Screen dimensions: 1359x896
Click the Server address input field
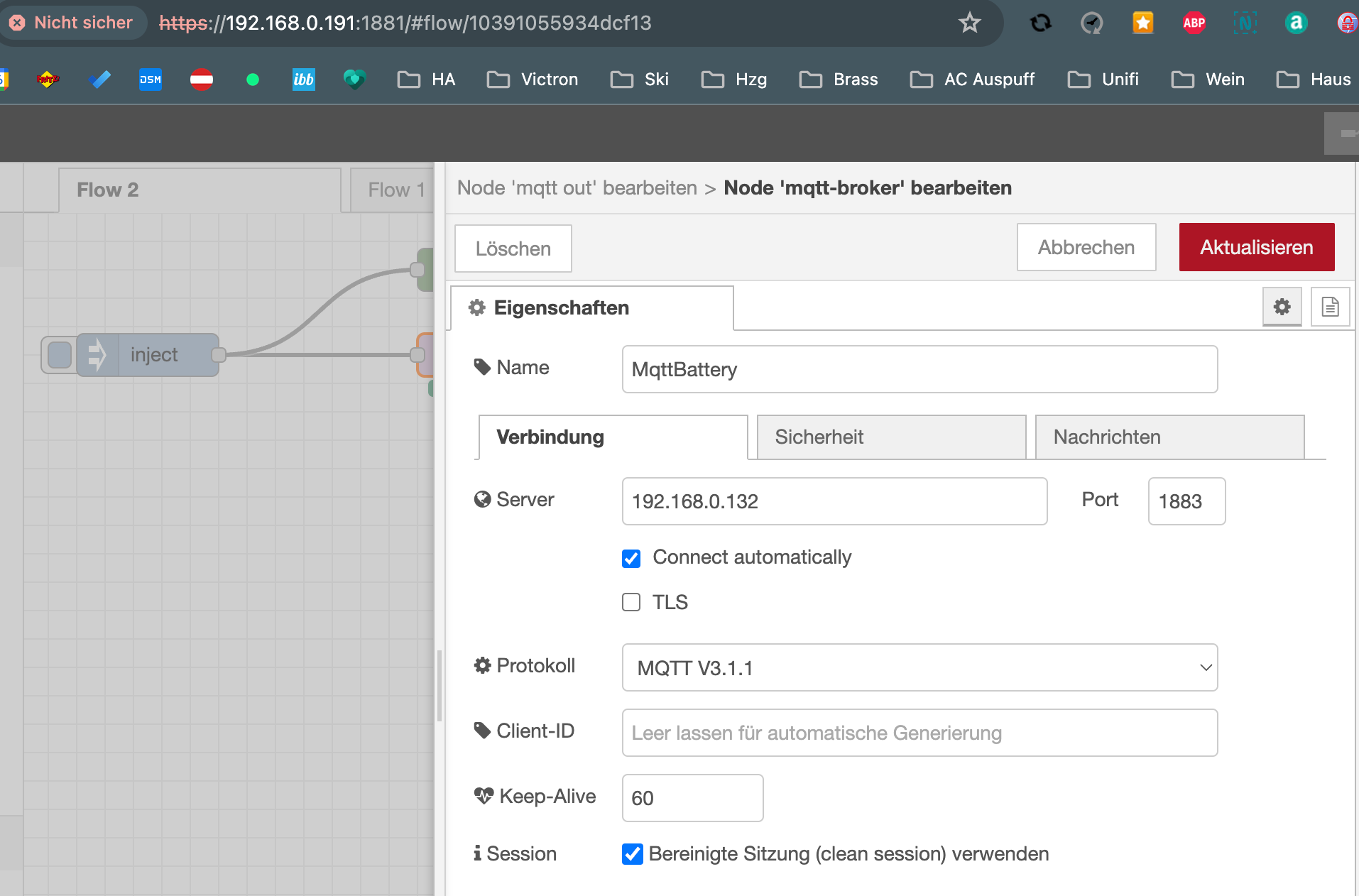(x=834, y=501)
